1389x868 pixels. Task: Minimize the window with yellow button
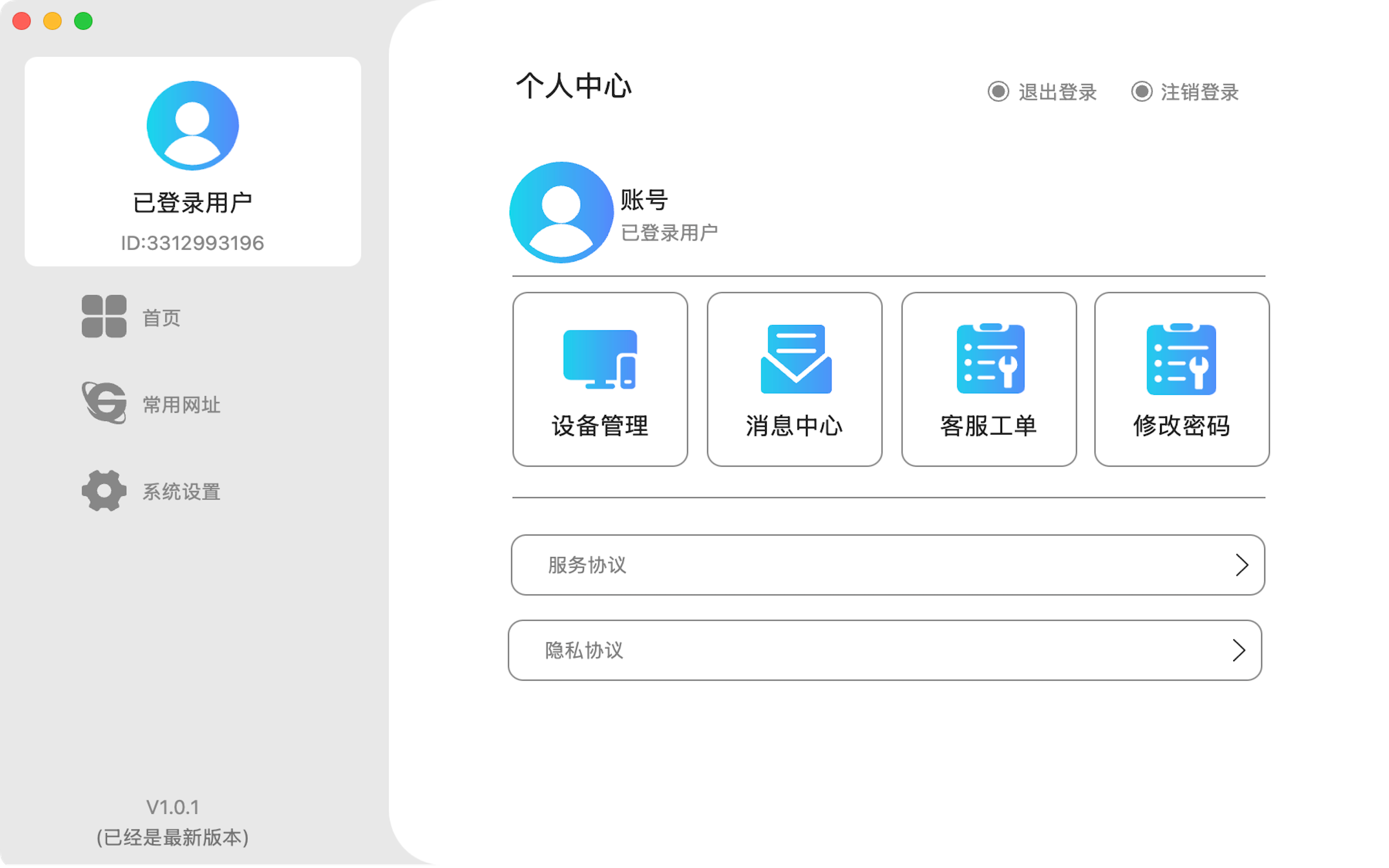click(52, 21)
